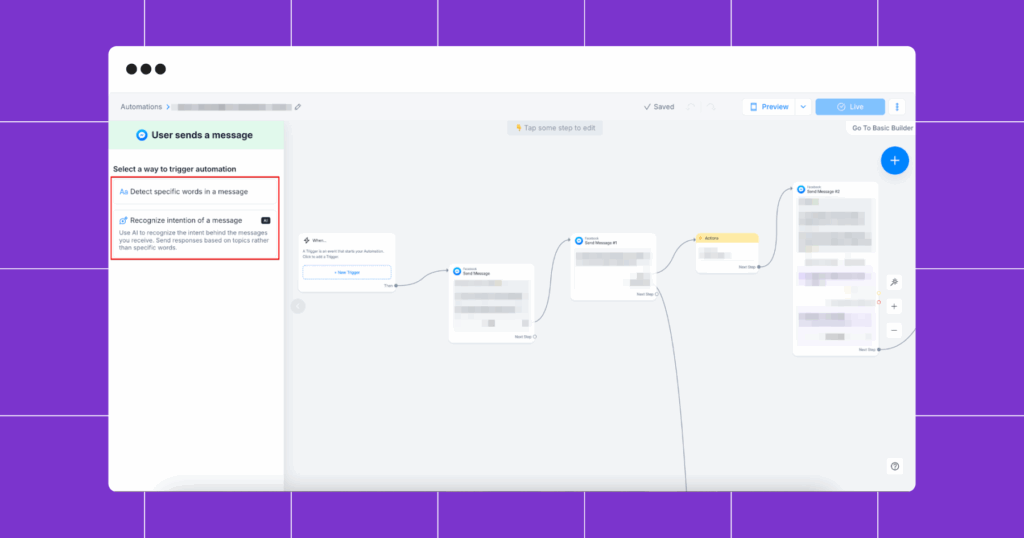This screenshot has height=538, width=1024.
Task: Click the blue plus add-step button
Action: tap(894, 160)
